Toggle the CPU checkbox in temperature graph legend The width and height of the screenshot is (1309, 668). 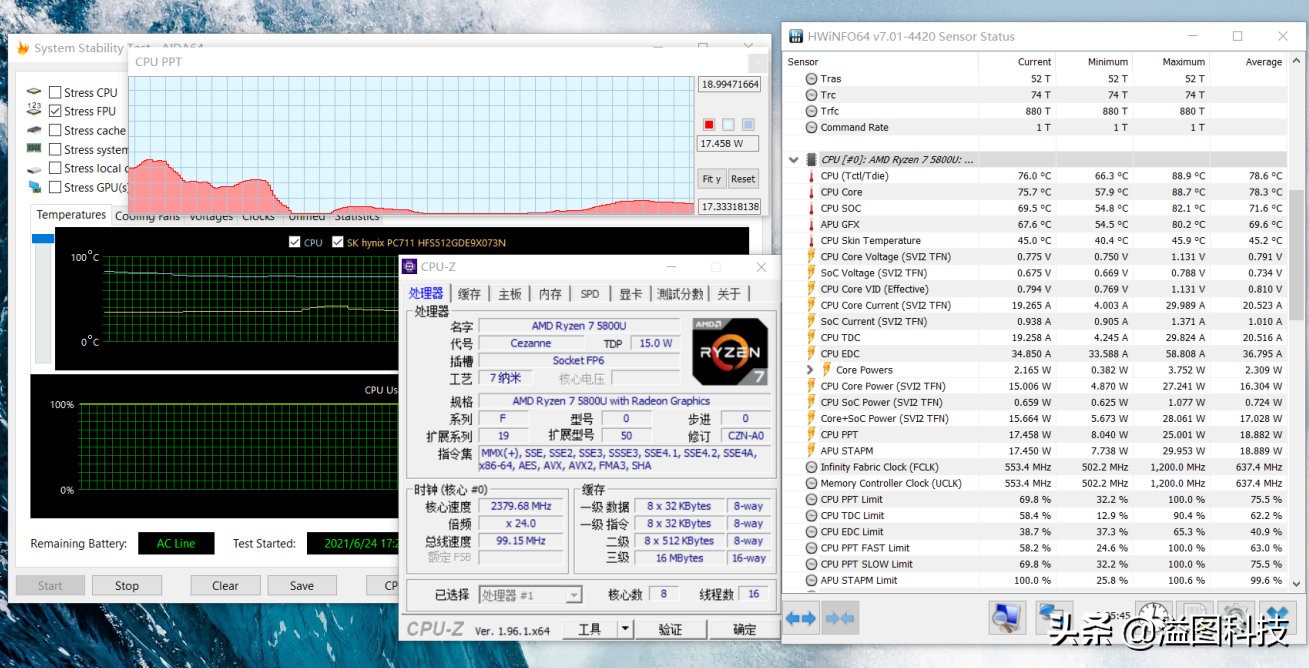click(x=294, y=242)
